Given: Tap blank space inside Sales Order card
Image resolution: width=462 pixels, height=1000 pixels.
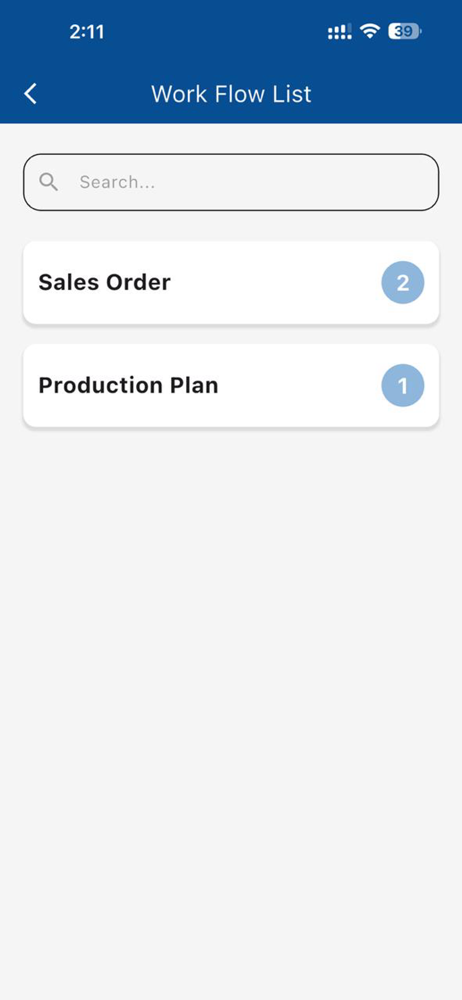Looking at the screenshot, I should tap(274, 283).
